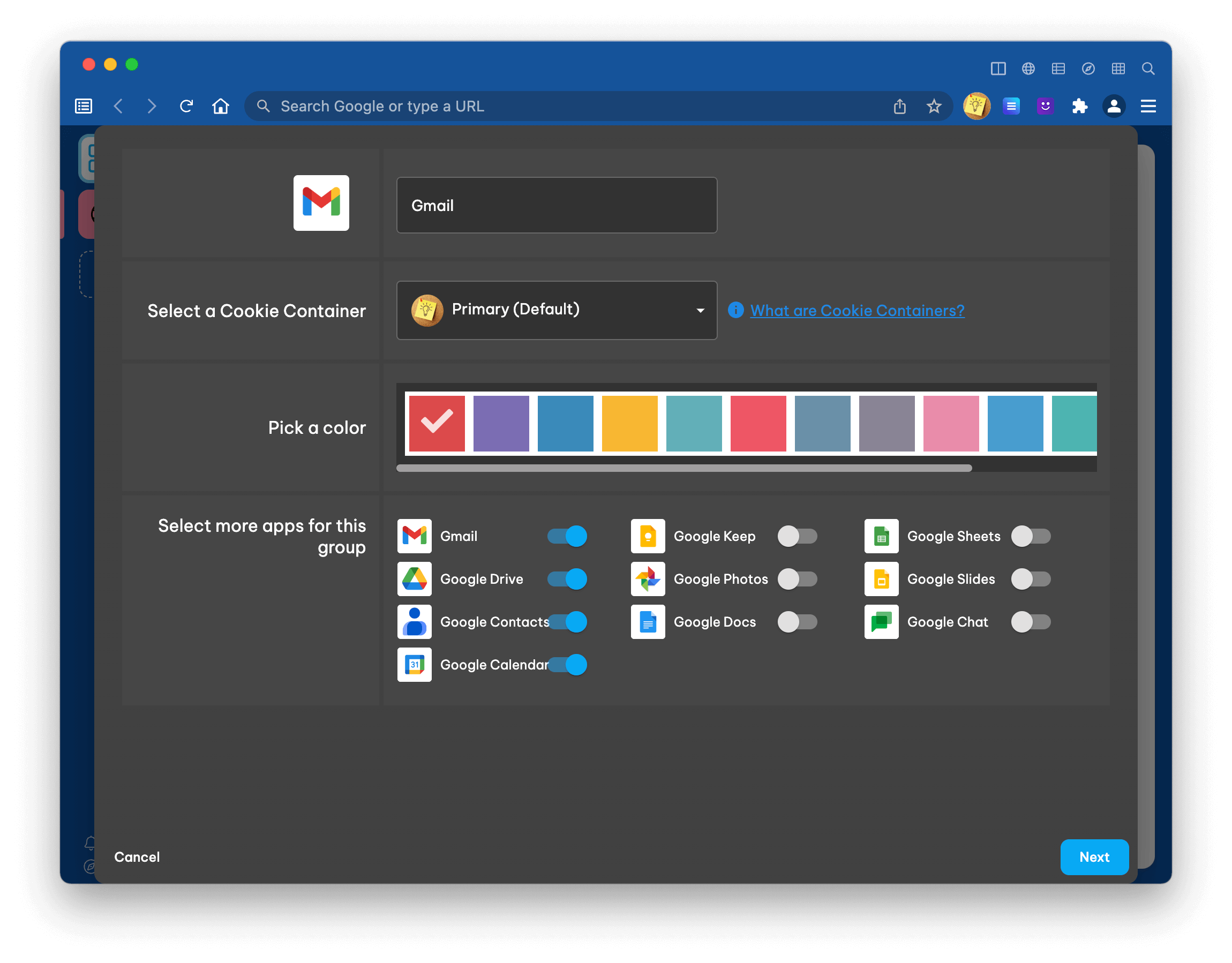Viewport: 1232px width, 963px height.
Task: Open the extensions puzzle piece icon
Action: click(1079, 106)
